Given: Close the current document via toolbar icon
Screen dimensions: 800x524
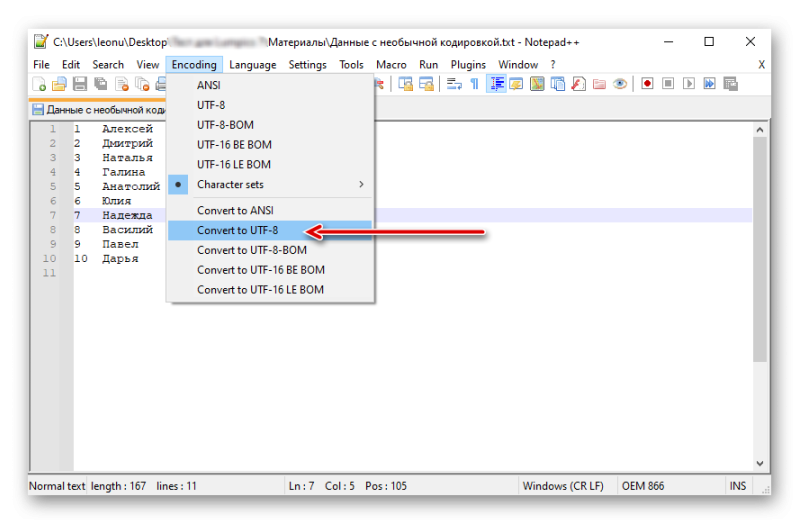Looking at the screenshot, I should click(x=122, y=84).
